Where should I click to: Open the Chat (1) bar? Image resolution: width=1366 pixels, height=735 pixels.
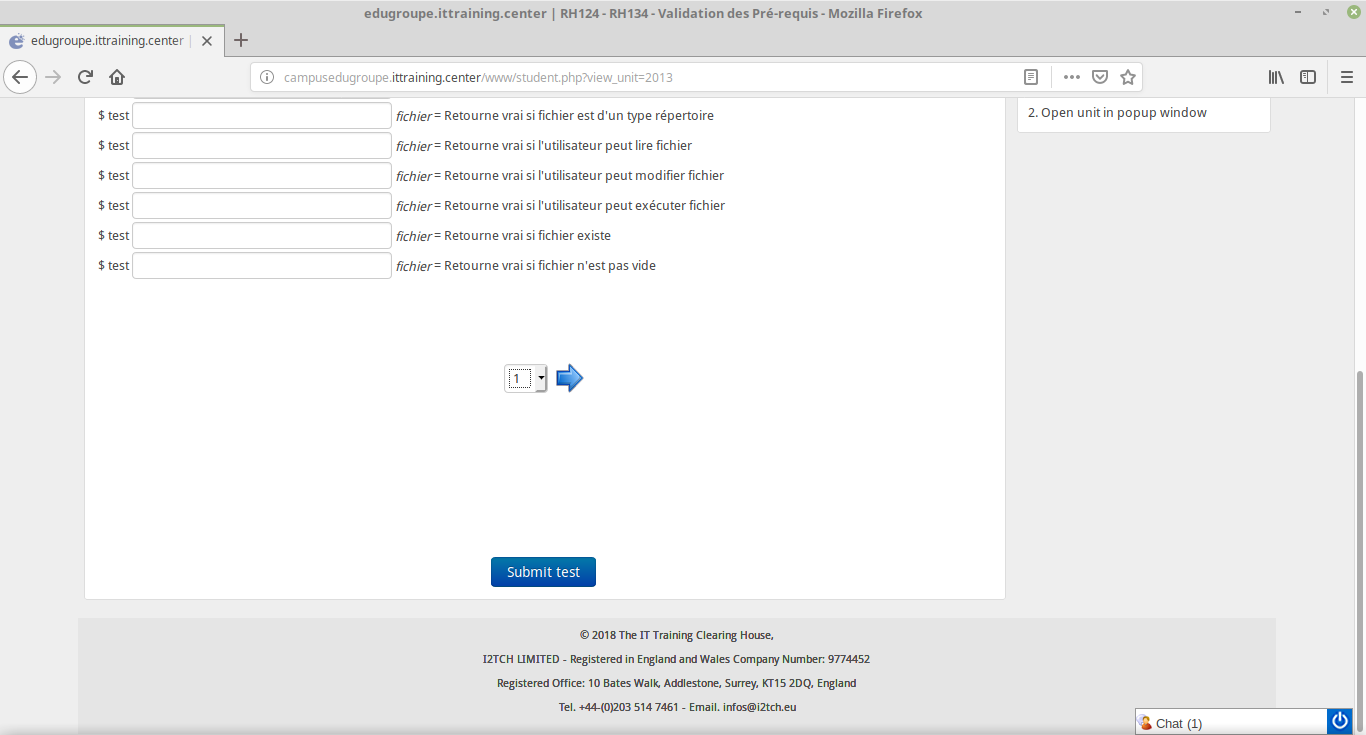pos(1230,722)
